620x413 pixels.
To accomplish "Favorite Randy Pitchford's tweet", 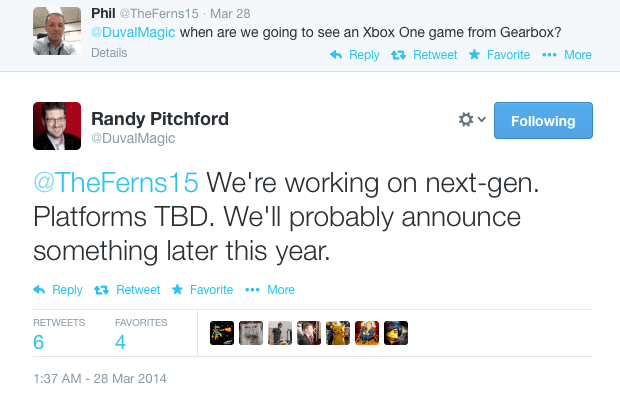I will (203, 290).
